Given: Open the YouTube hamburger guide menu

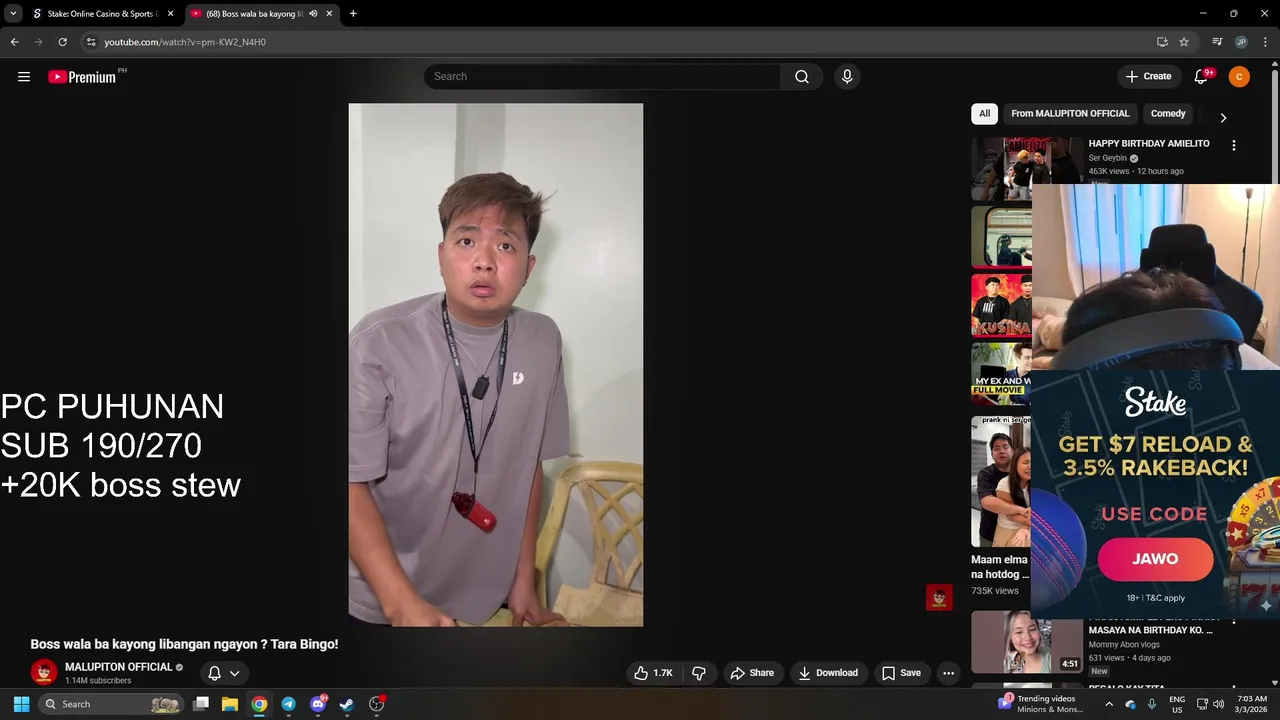Looking at the screenshot, I should click(x=24, y=77).
